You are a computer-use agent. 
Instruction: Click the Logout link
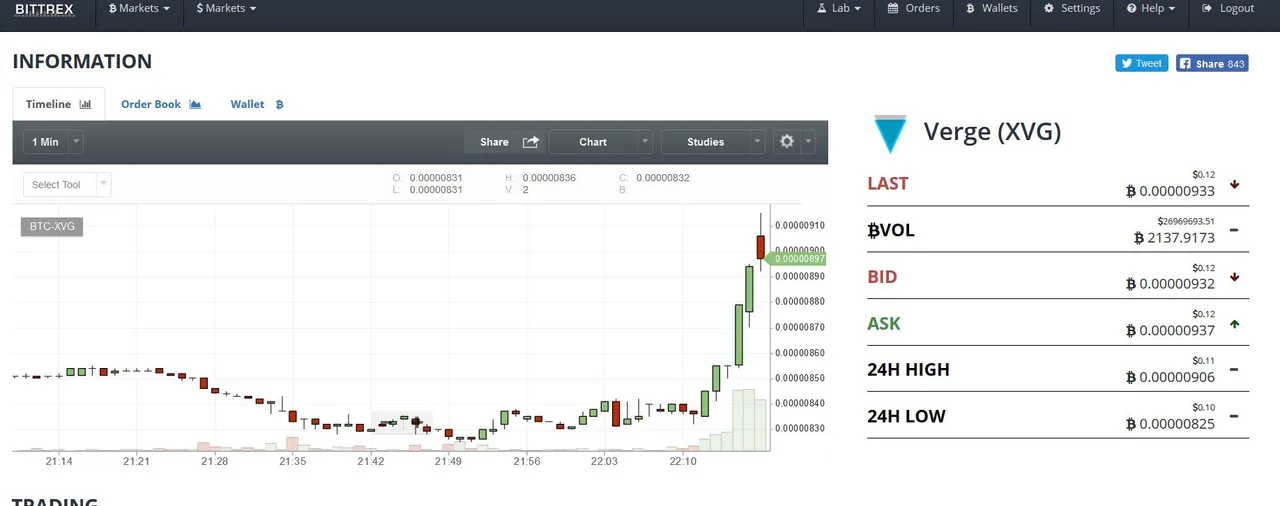point(1228,9)
